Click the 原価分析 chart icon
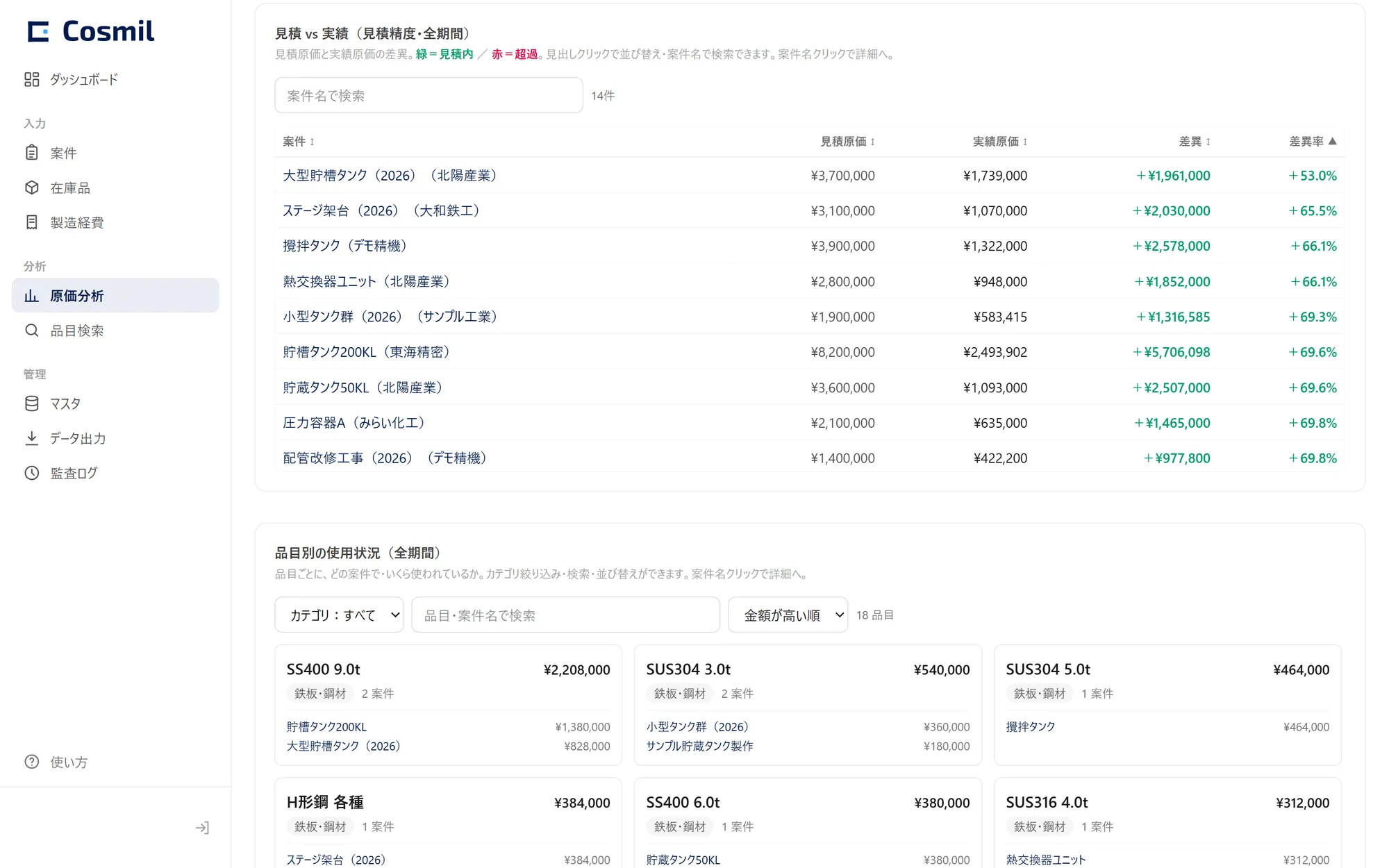1389x868 pixels. [x=32, y=296]
